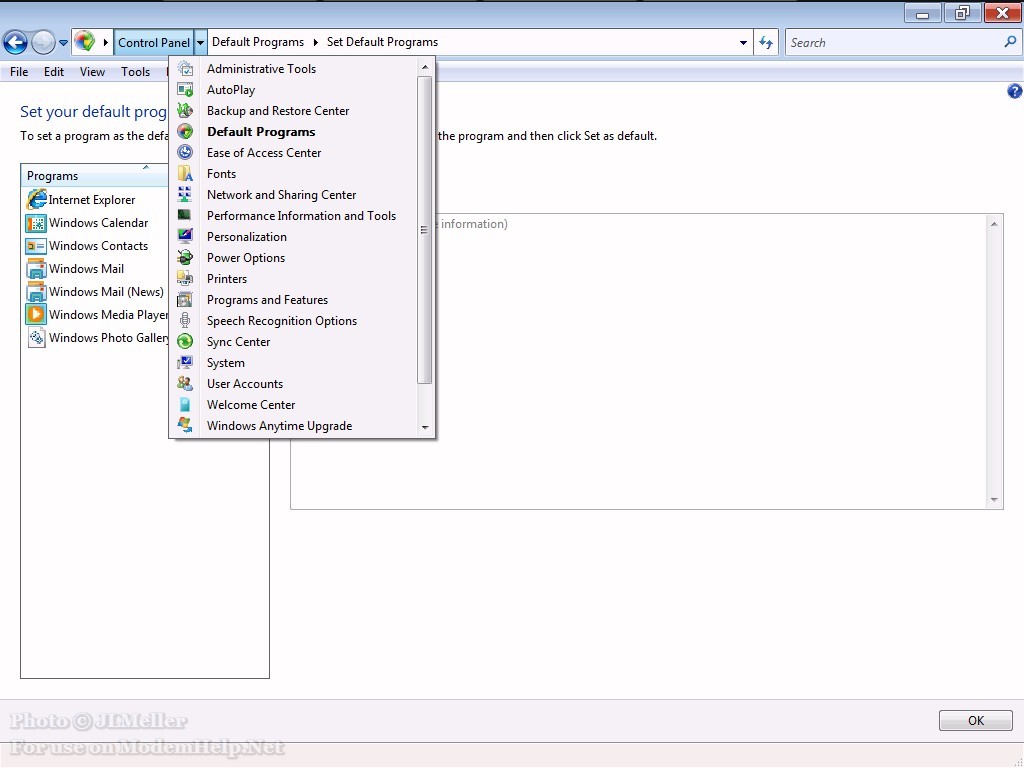Click the Set Default Programs breadcrumb

382,42
